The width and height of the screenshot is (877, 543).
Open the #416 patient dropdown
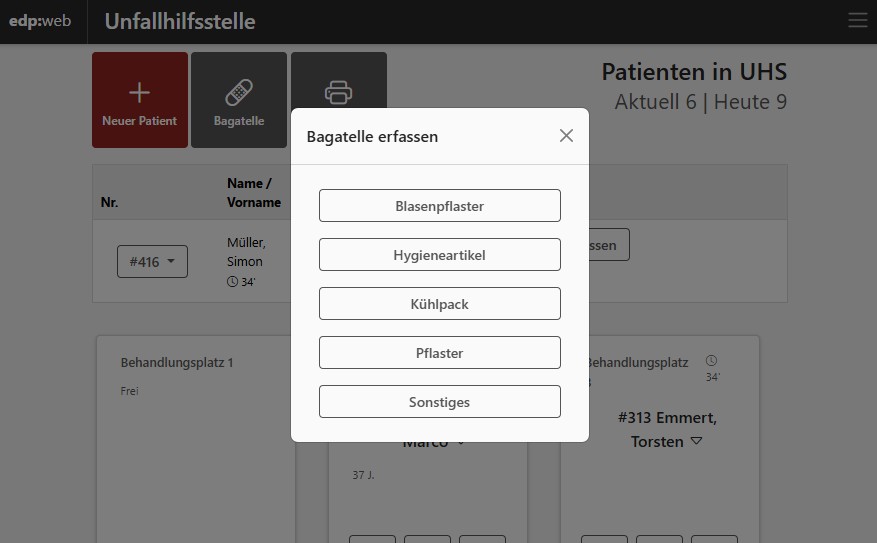152,262
